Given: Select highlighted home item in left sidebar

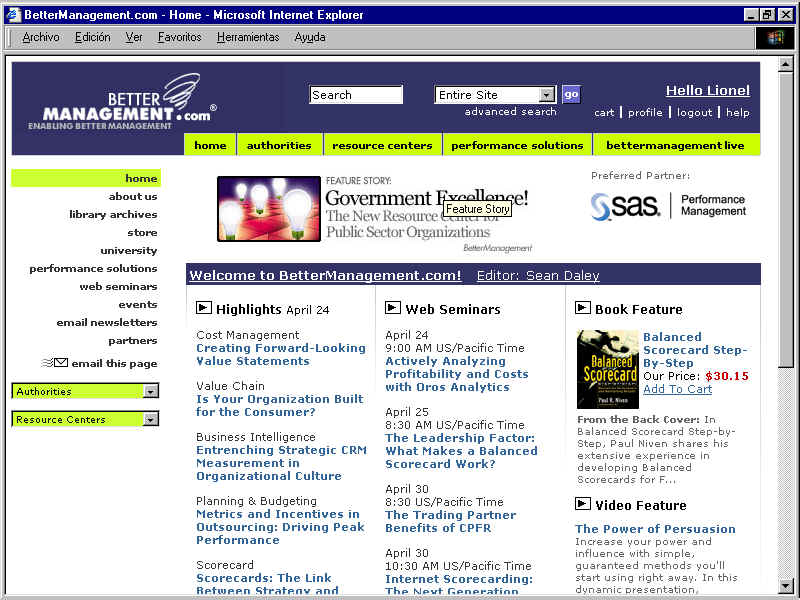Looking at the screenshot, I should 86,178.
